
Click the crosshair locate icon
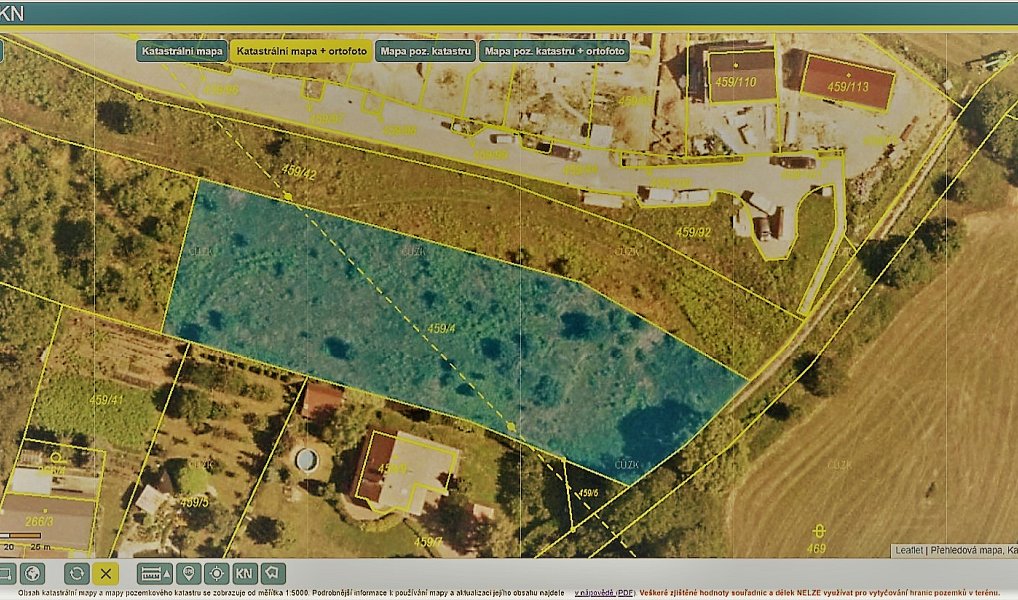pyautogui.click(x=217, y=573)
